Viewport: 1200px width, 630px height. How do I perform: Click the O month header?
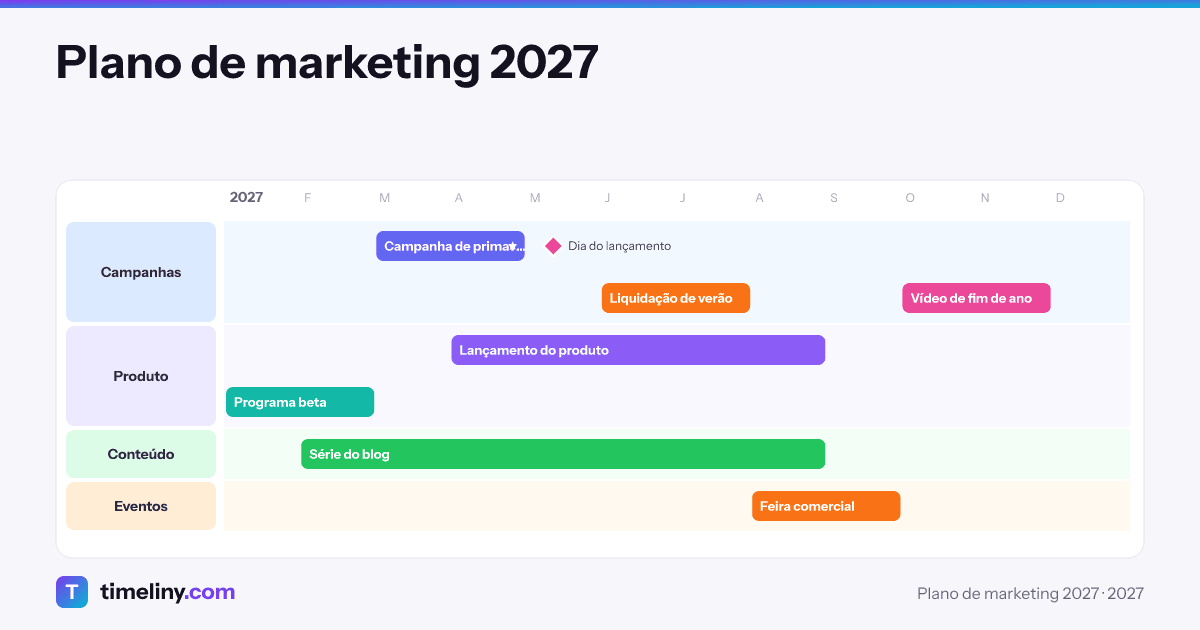(x=910, y=198)
